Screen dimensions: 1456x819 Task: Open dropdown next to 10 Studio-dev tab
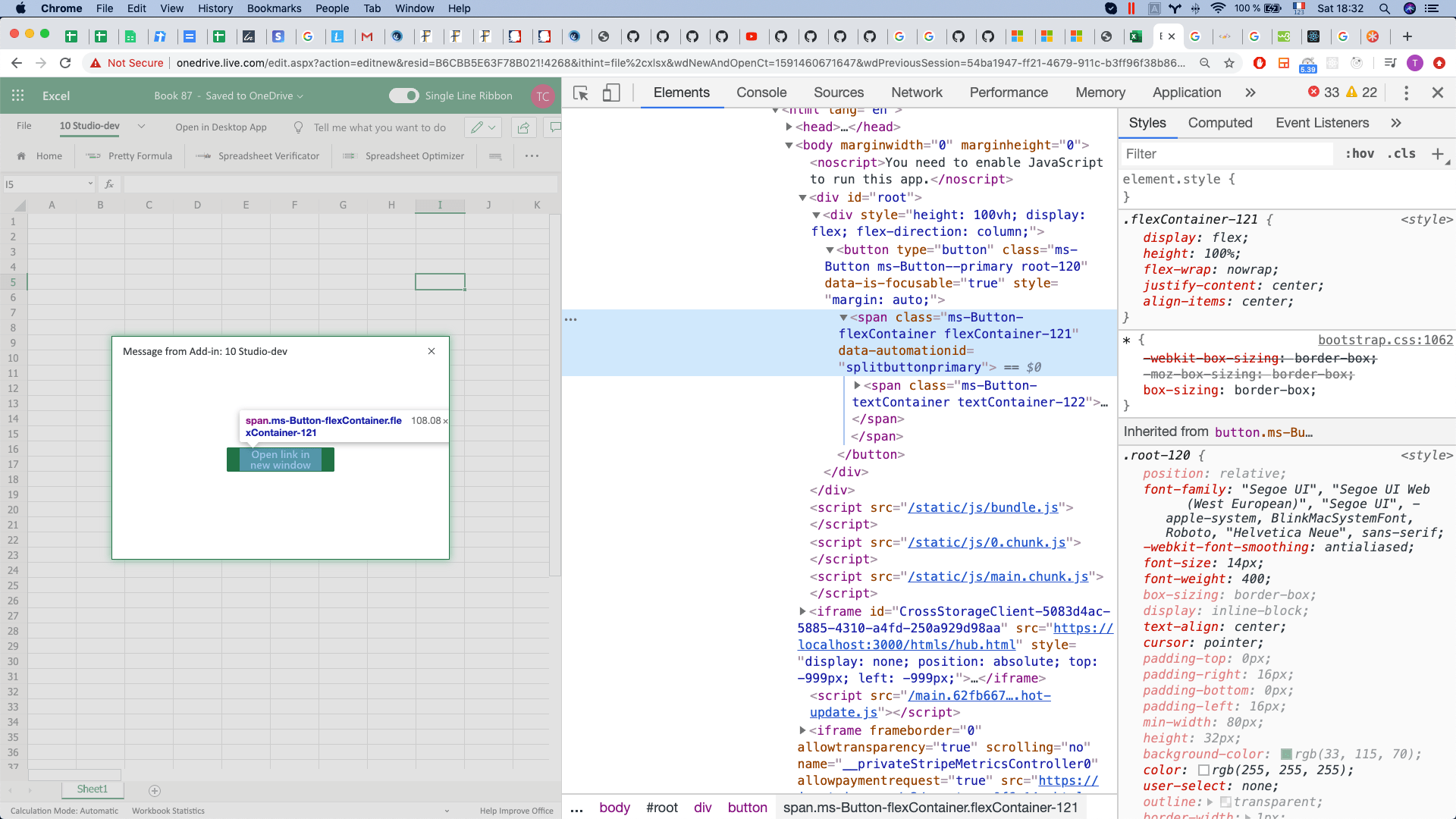(x=141, y=127)
